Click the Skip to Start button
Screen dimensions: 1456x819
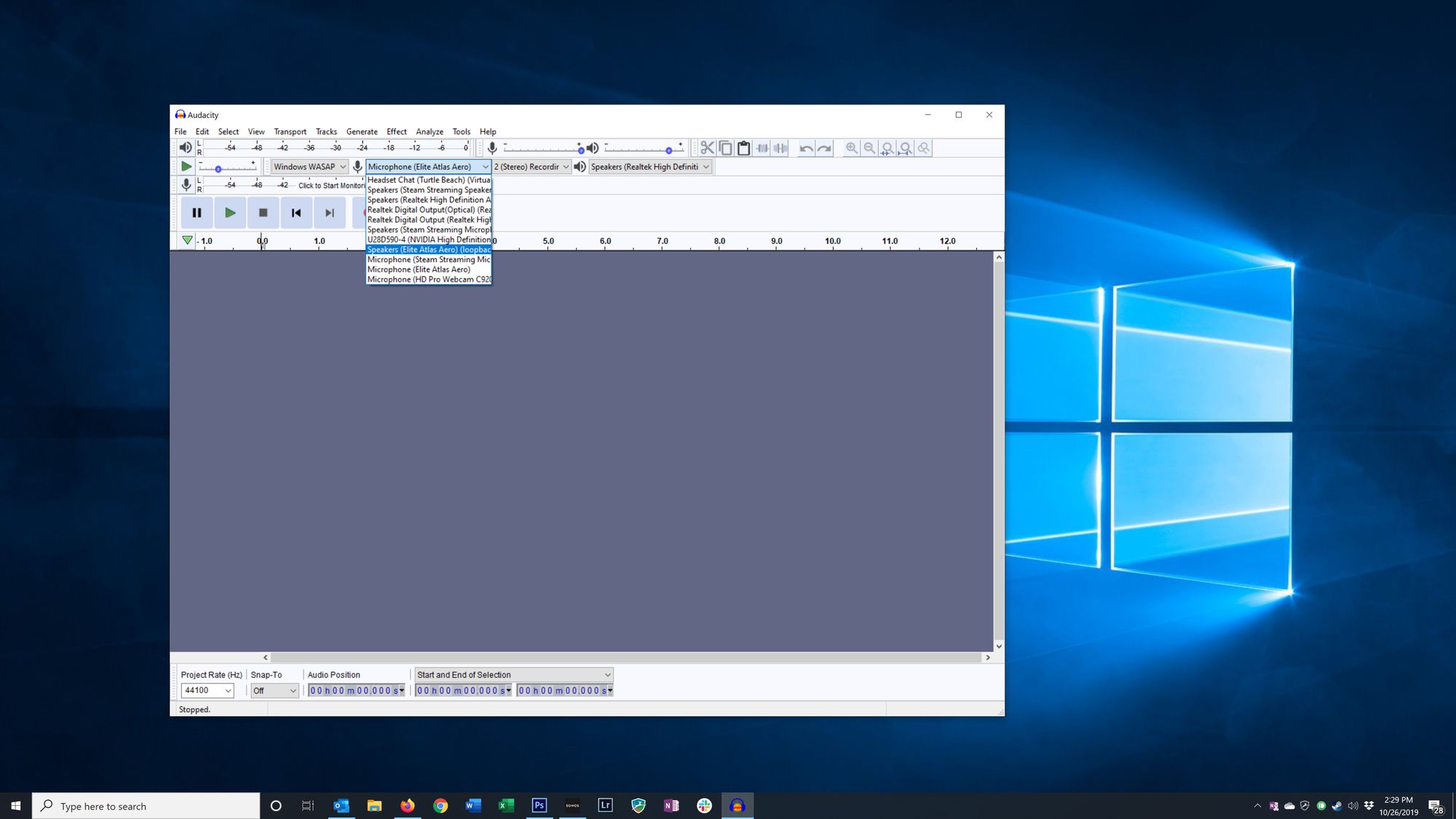(296, 212)
